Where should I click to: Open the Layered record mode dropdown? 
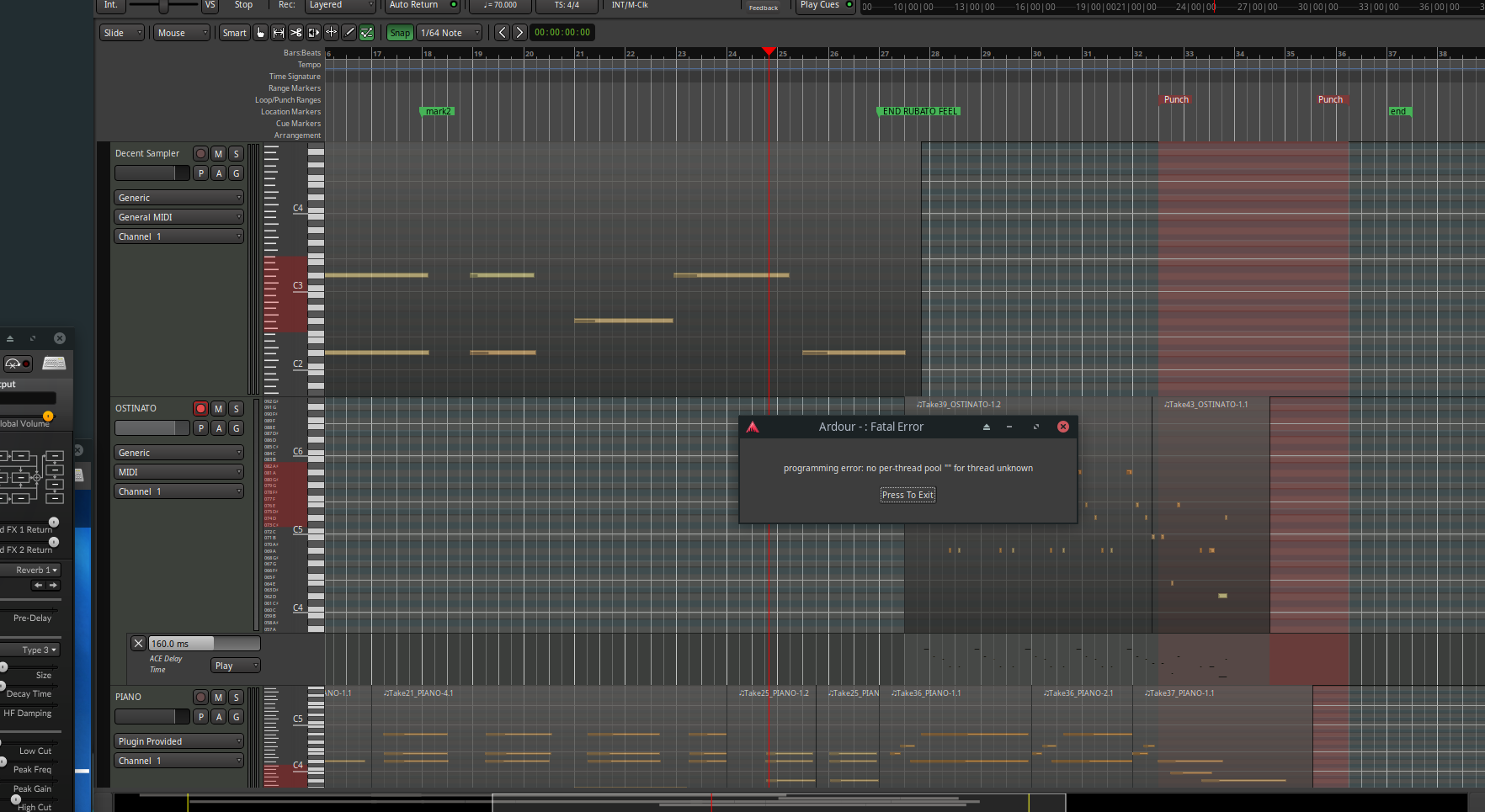tap(339, 5)
